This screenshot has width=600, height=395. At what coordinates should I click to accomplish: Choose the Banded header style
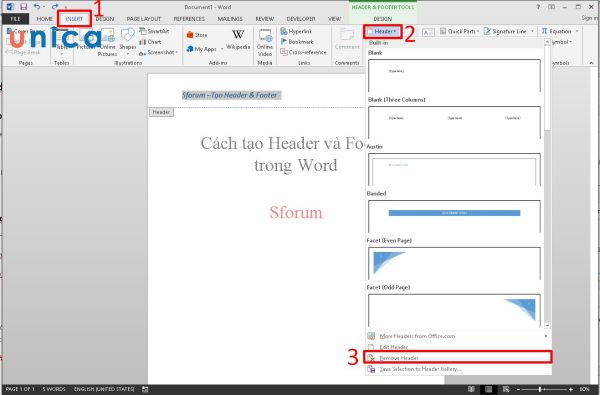tap(454, 216)
